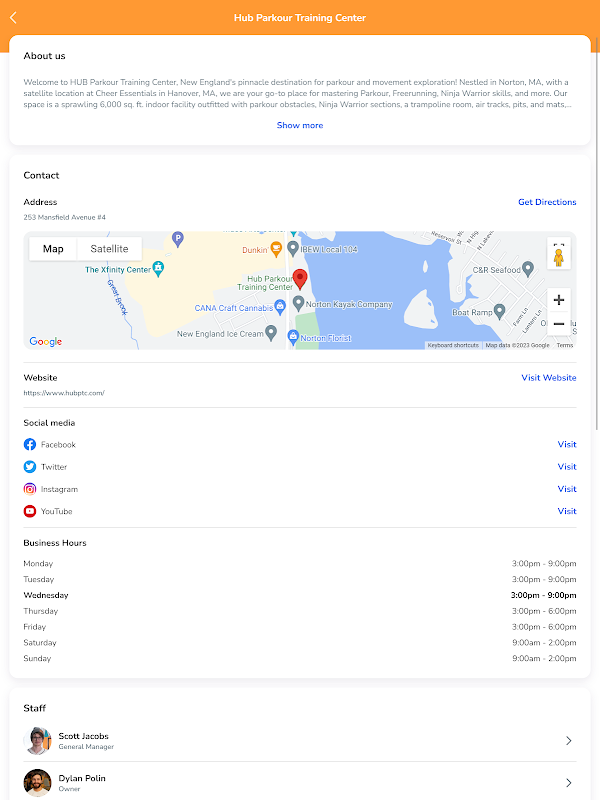Click the Instagram logo icon
The width and height of the screenshot is (600, 800).
click(30, 489)
